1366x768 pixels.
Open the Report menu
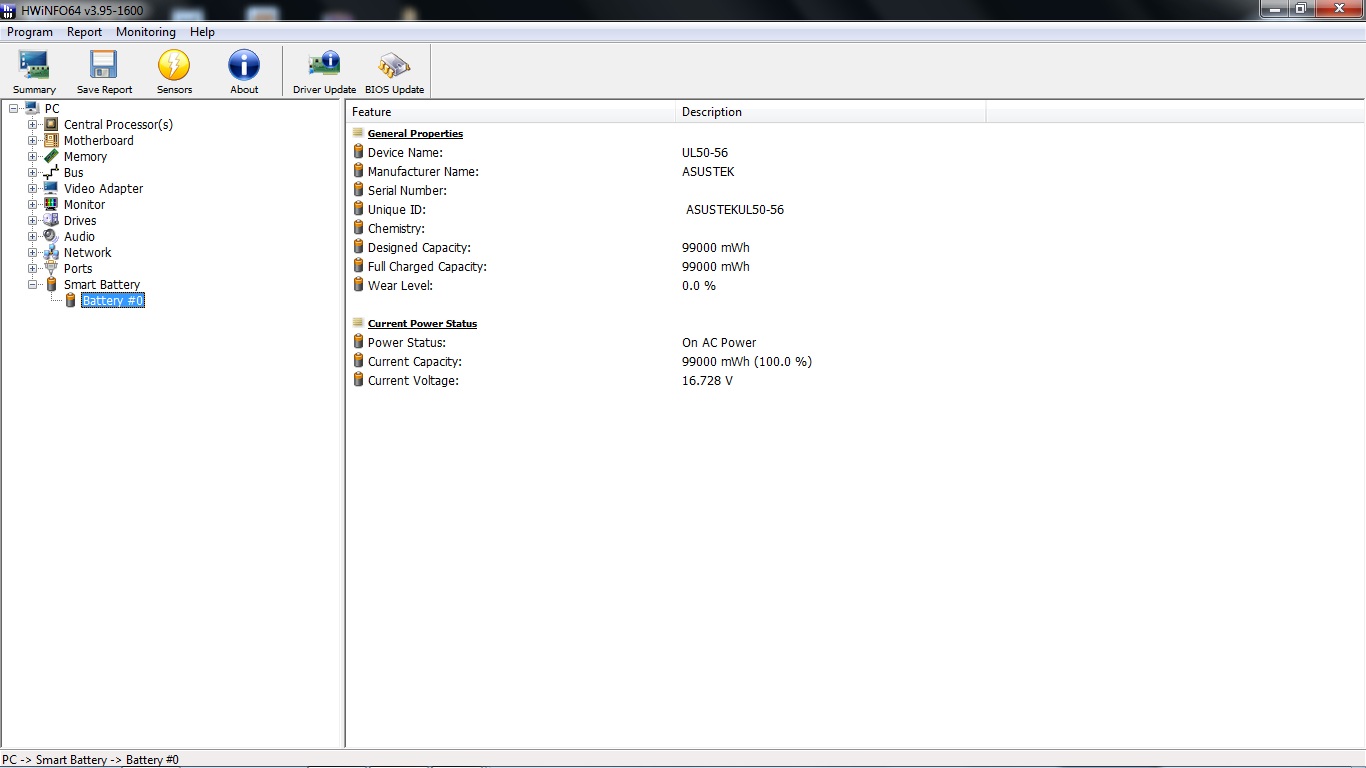click(85, 32)
